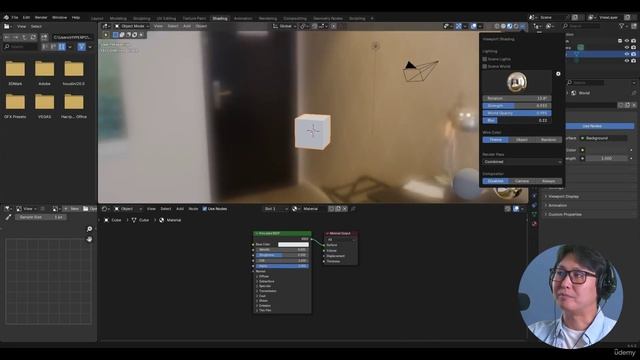
Task: Expand the Subsurface section of Principled BSDF
Action: point(267,281)
